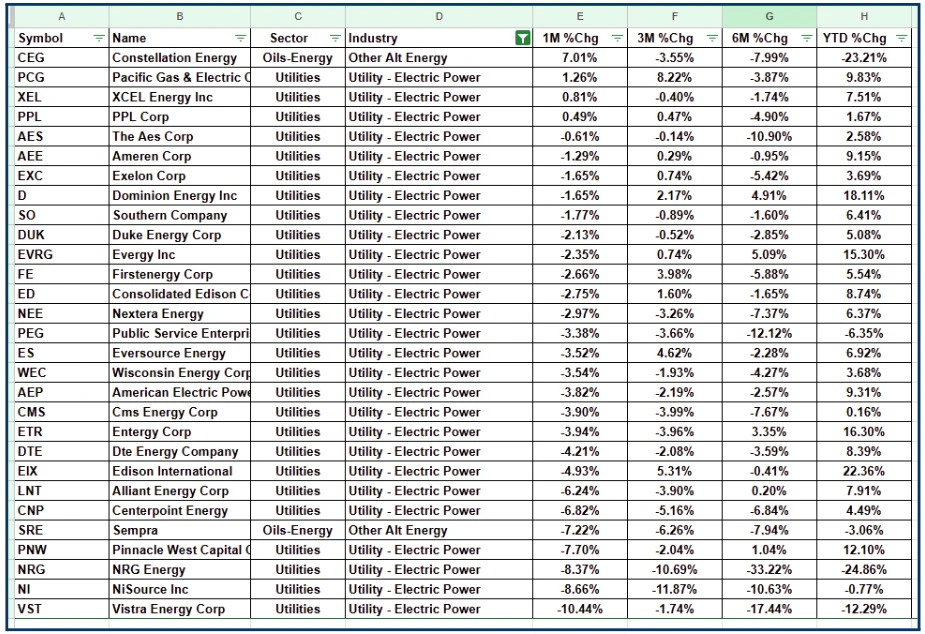
Task: Click the PPL Corp name cell
Action: 180,117
